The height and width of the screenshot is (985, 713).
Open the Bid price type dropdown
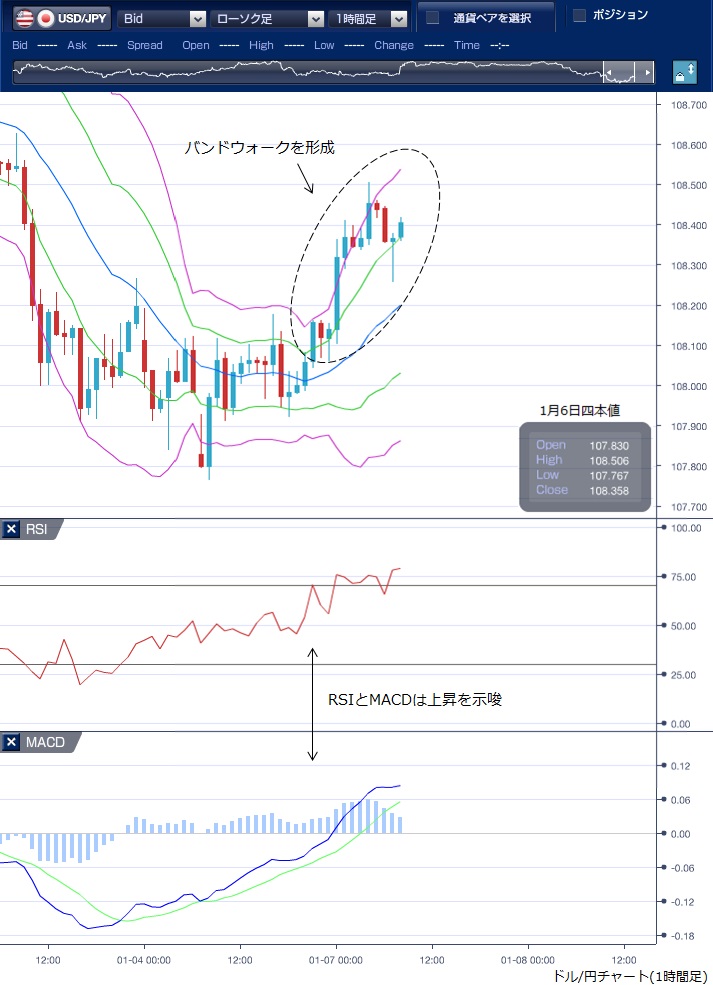click(x=197, y=19)
